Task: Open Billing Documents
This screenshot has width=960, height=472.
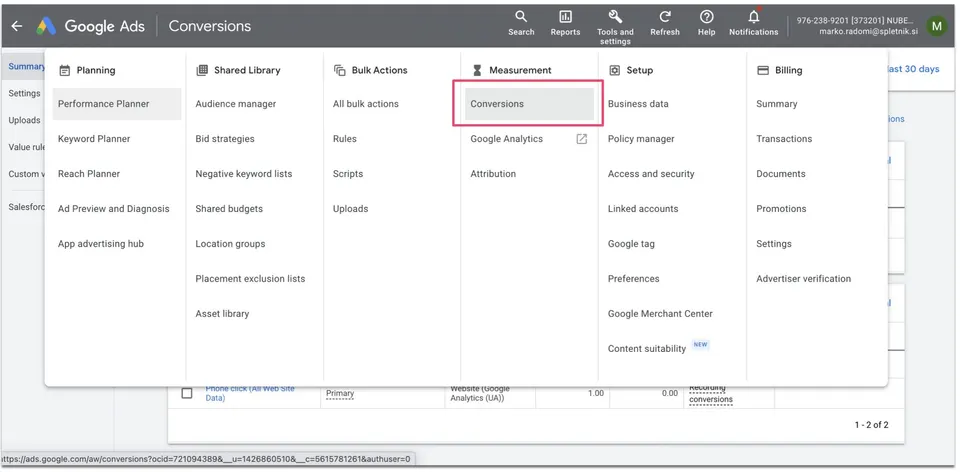Action: (781, 174)
